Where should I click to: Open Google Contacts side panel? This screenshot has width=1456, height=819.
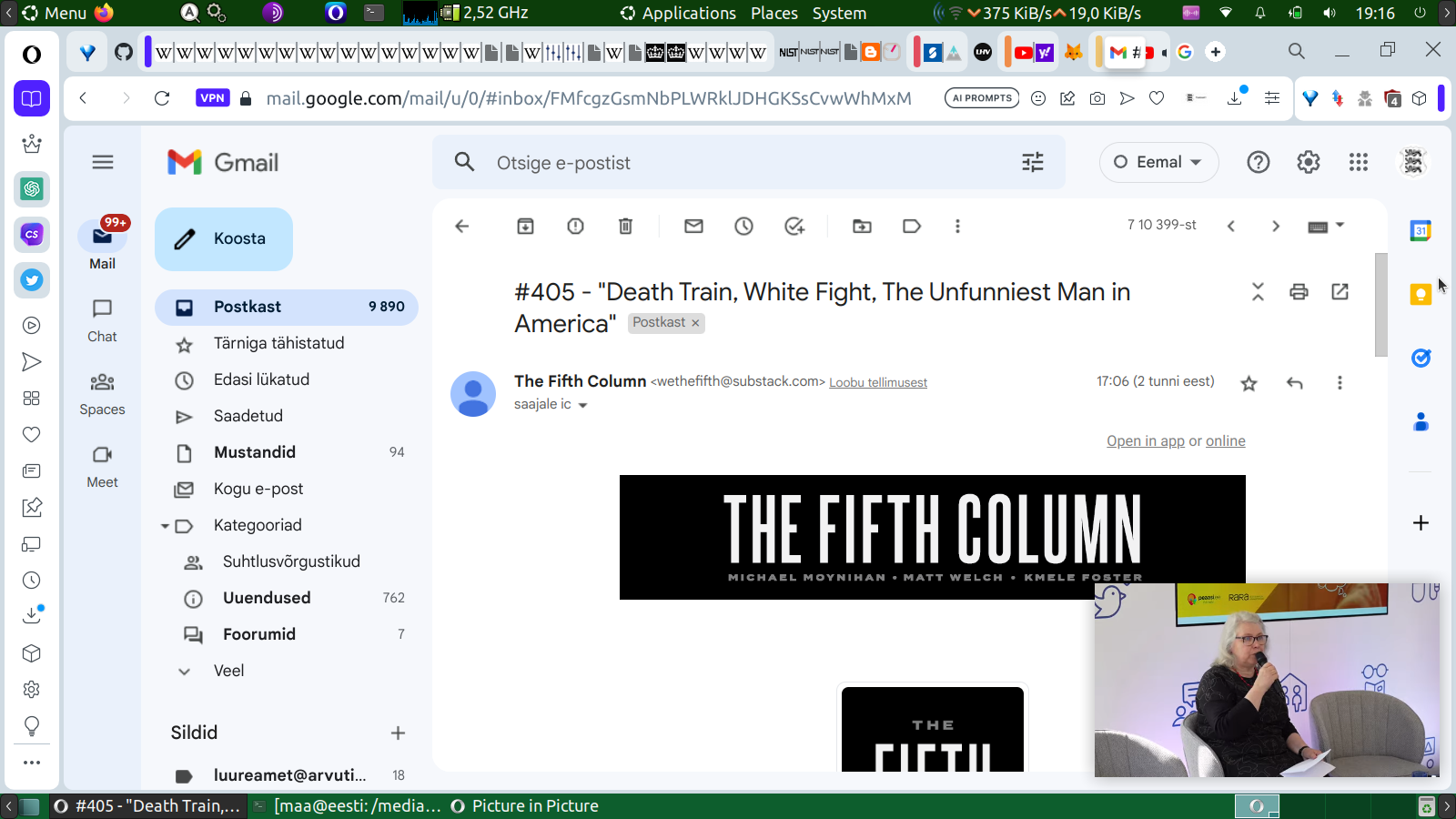click(x=1421, y=421)
